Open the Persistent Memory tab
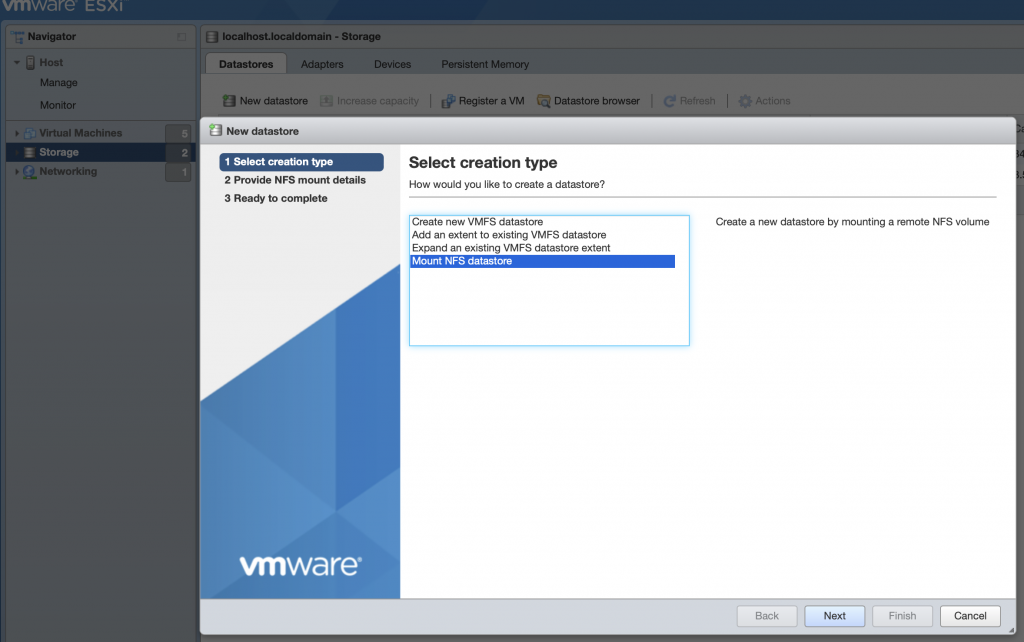 tap(485, 64)
